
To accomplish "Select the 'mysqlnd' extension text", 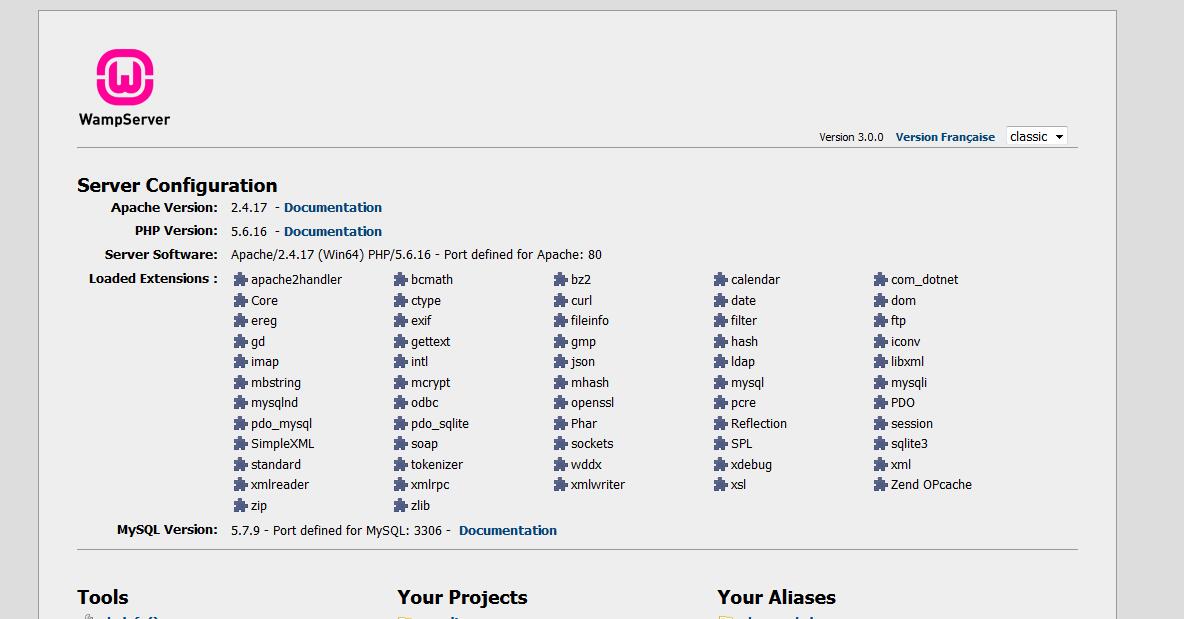I will tap(275, 403).
